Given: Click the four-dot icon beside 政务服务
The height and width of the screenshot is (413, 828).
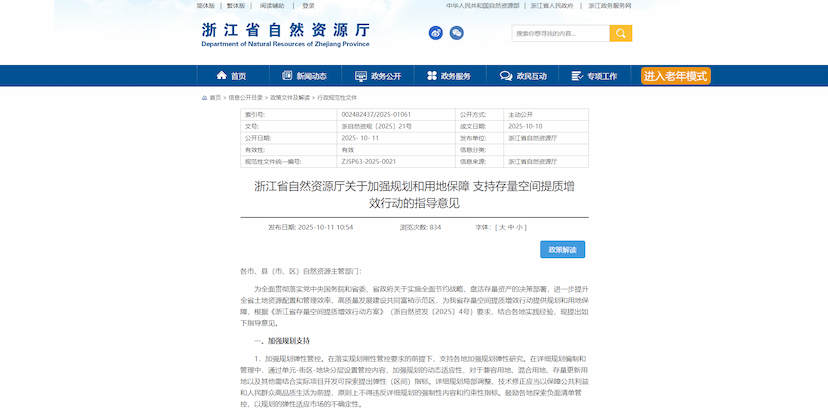Looking at the screenshot, I should click(431, 76).
